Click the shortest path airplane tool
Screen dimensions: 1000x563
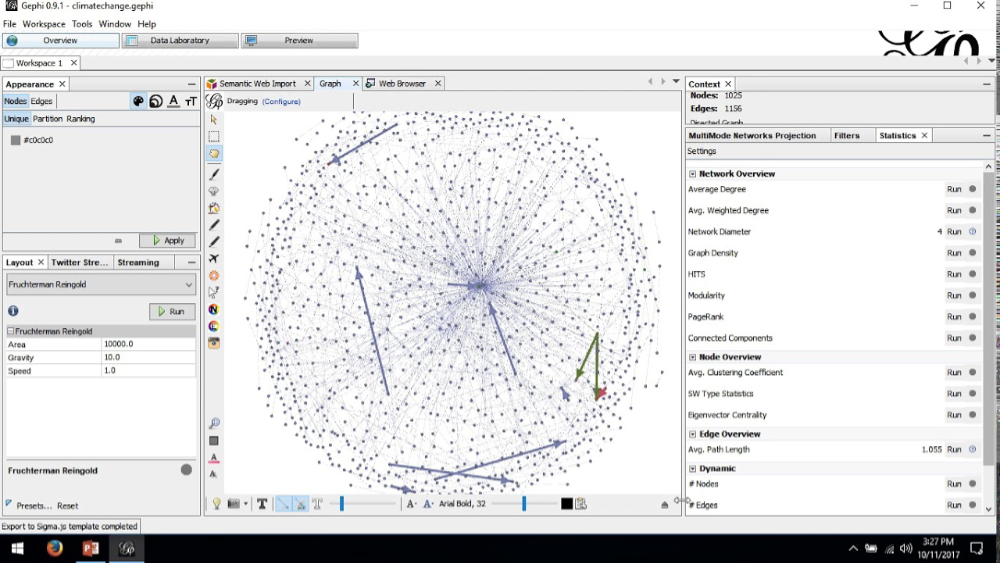pyautogui.click(x=214, y=258)
